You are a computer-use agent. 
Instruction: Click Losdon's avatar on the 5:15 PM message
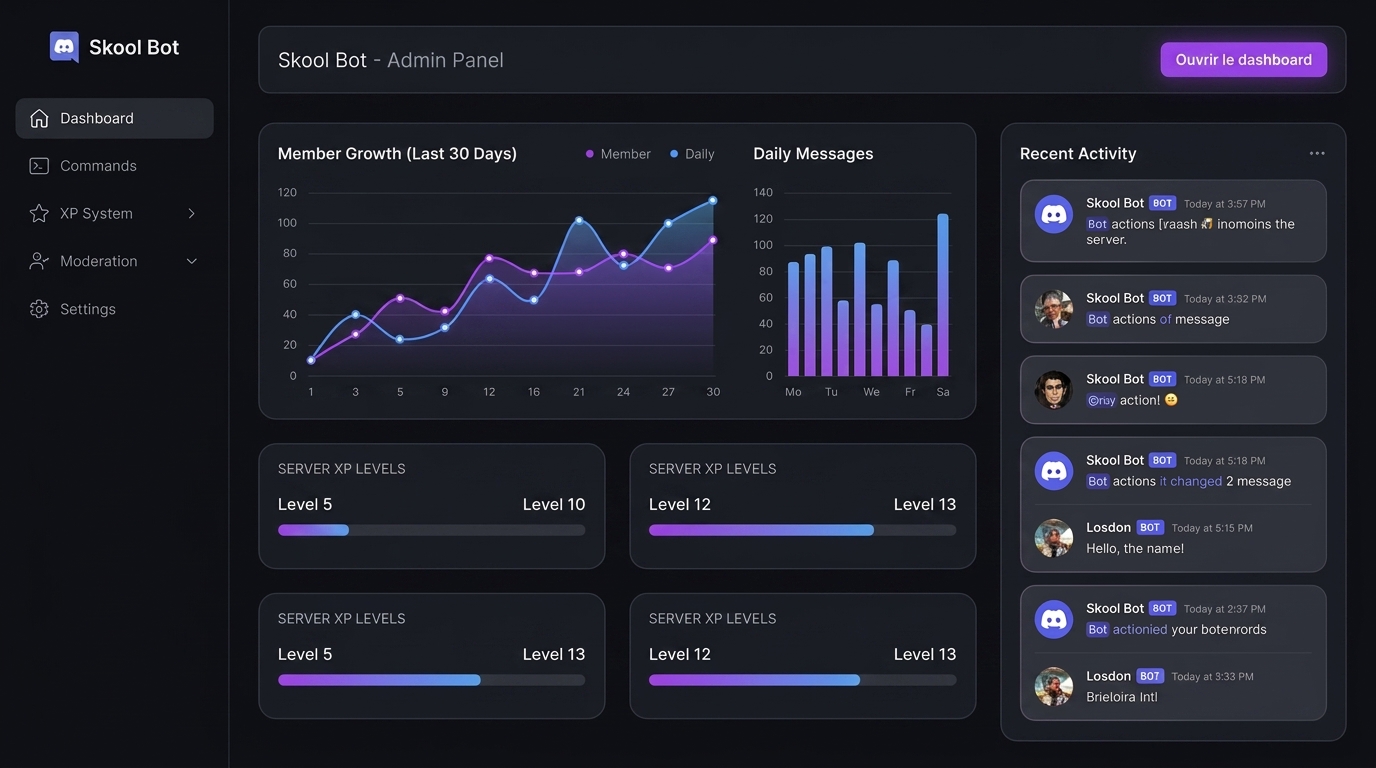coord(1054,538)
